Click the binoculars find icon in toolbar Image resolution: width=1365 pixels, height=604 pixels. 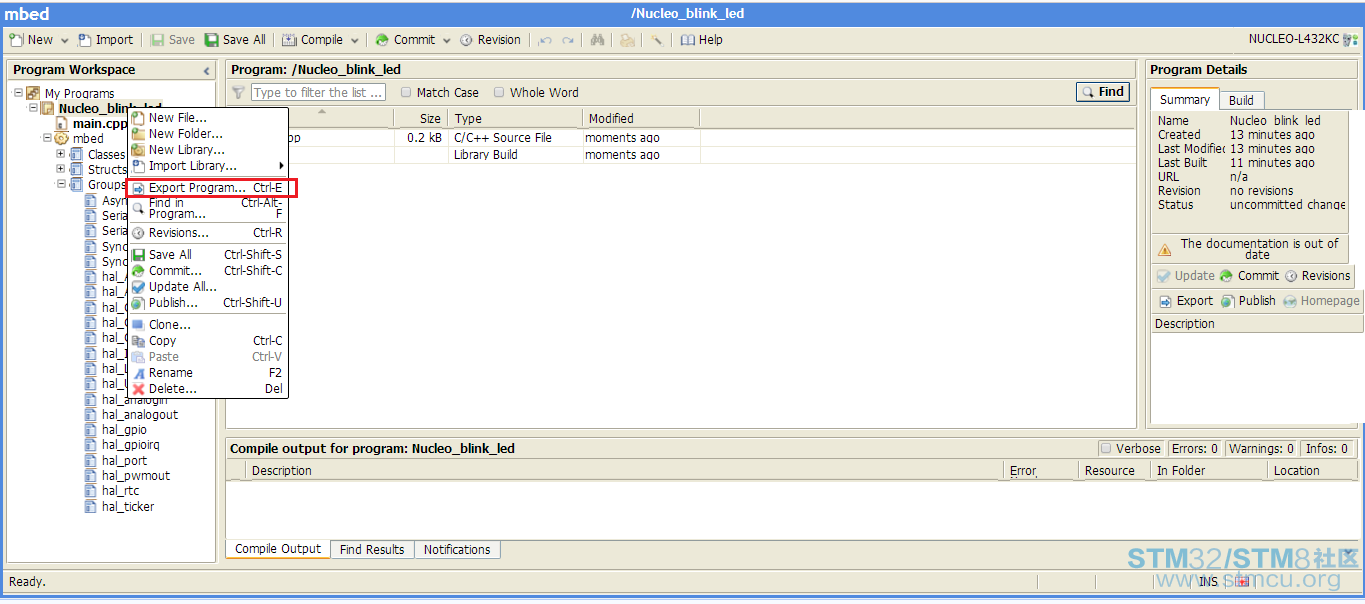597,40
